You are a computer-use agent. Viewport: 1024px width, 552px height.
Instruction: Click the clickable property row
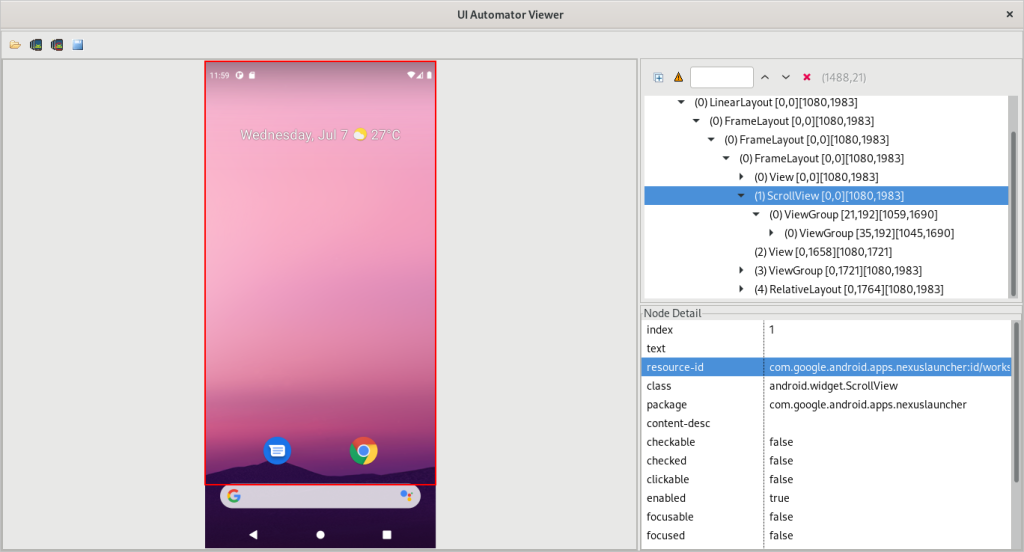coord(826,479)
